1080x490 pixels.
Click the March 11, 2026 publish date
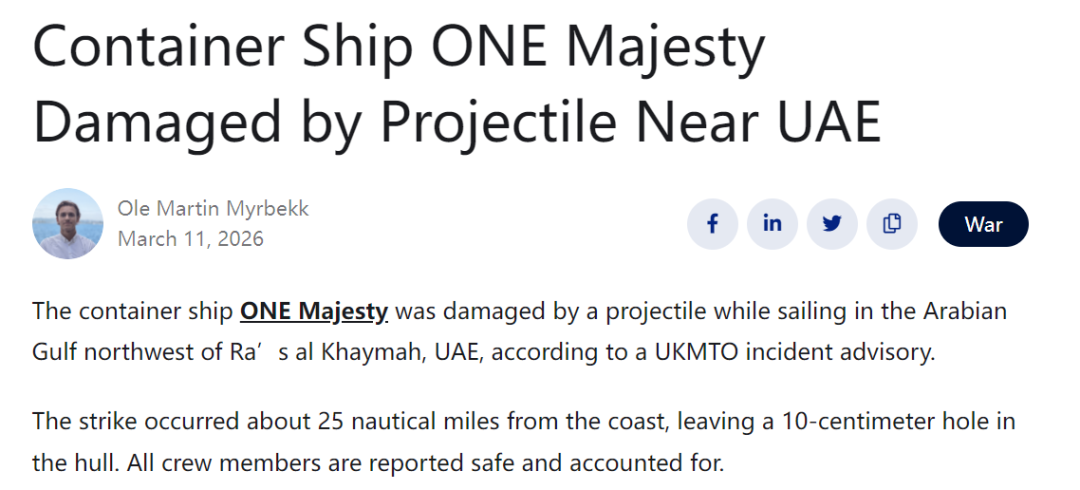coord(190,239)
